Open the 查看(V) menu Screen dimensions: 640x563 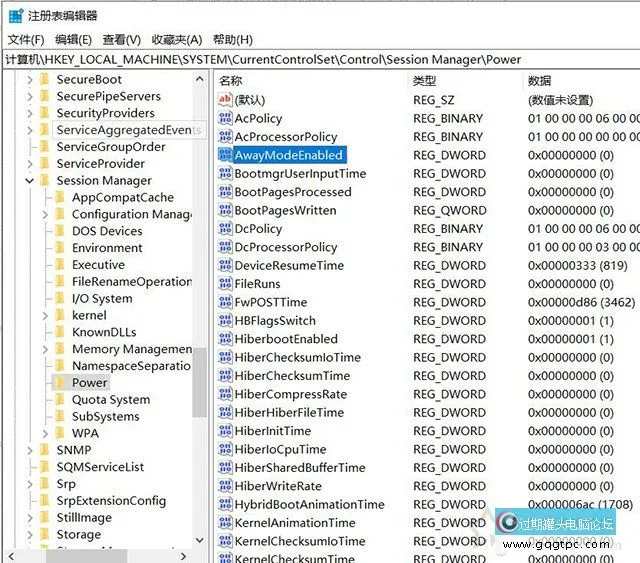pyautogui.click(x=122, y=40)
